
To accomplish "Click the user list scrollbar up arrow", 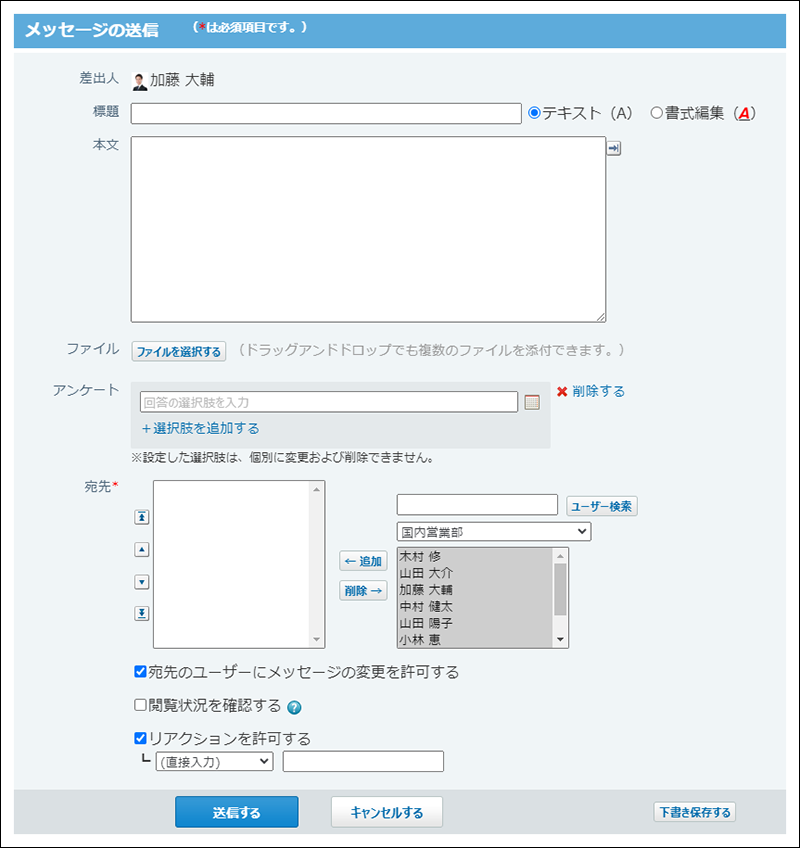I will click(560, 555).
